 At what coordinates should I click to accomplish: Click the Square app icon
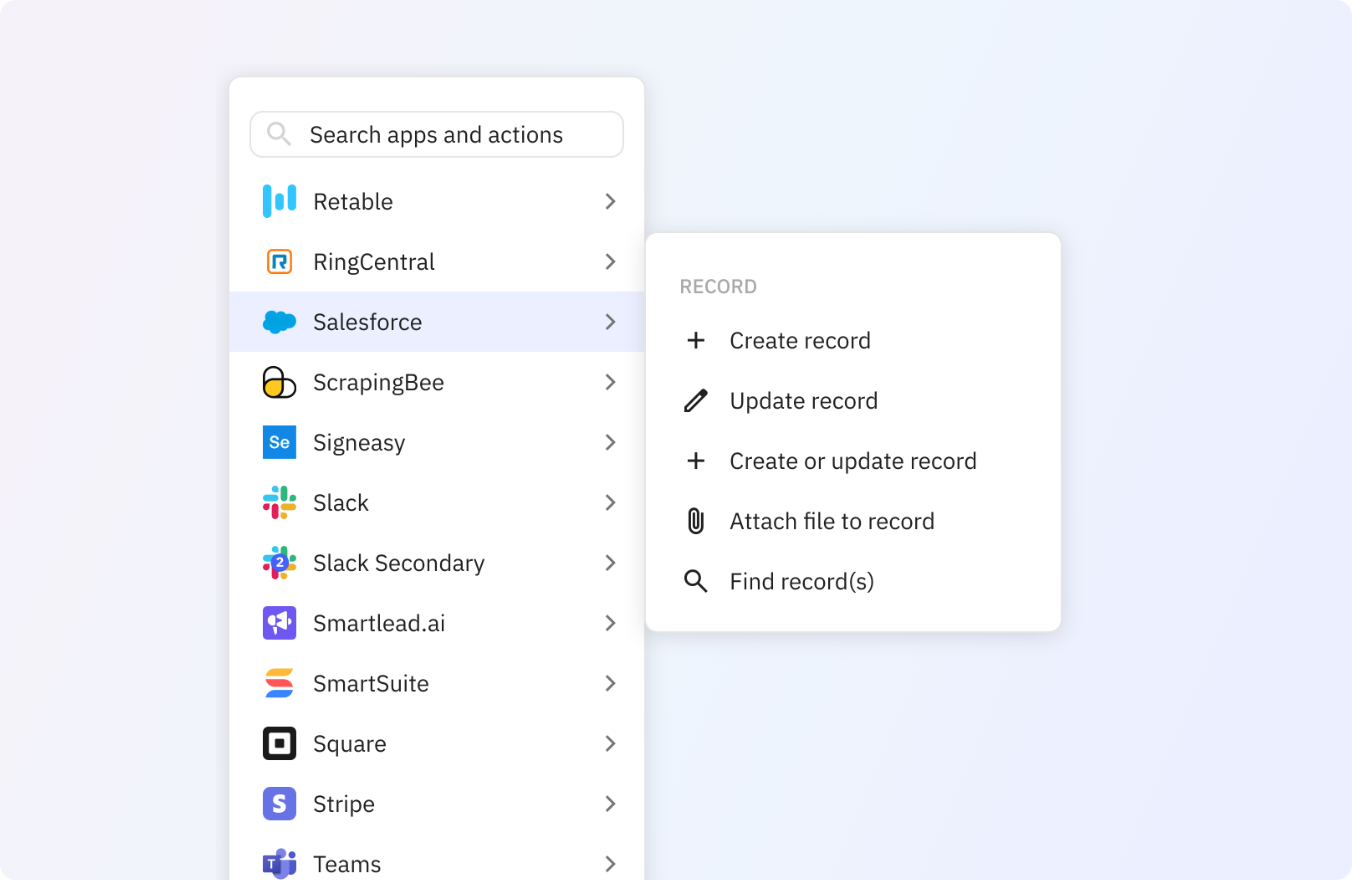[x=279, y=743]
